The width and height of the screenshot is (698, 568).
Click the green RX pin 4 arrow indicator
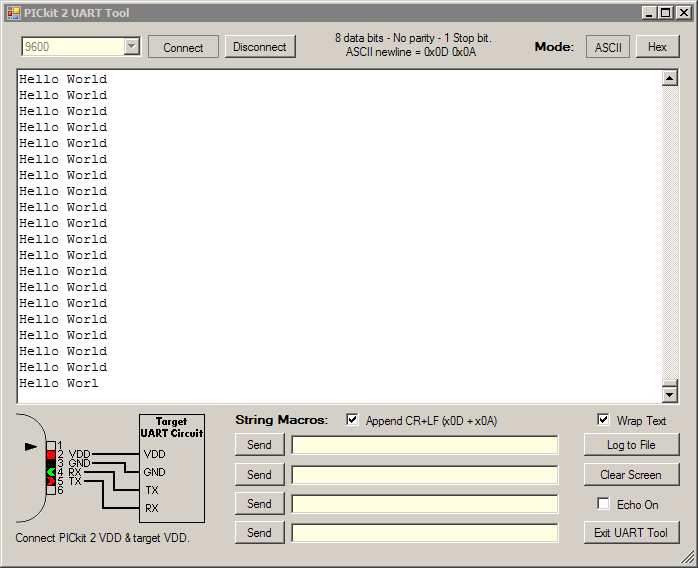(51, 472)
